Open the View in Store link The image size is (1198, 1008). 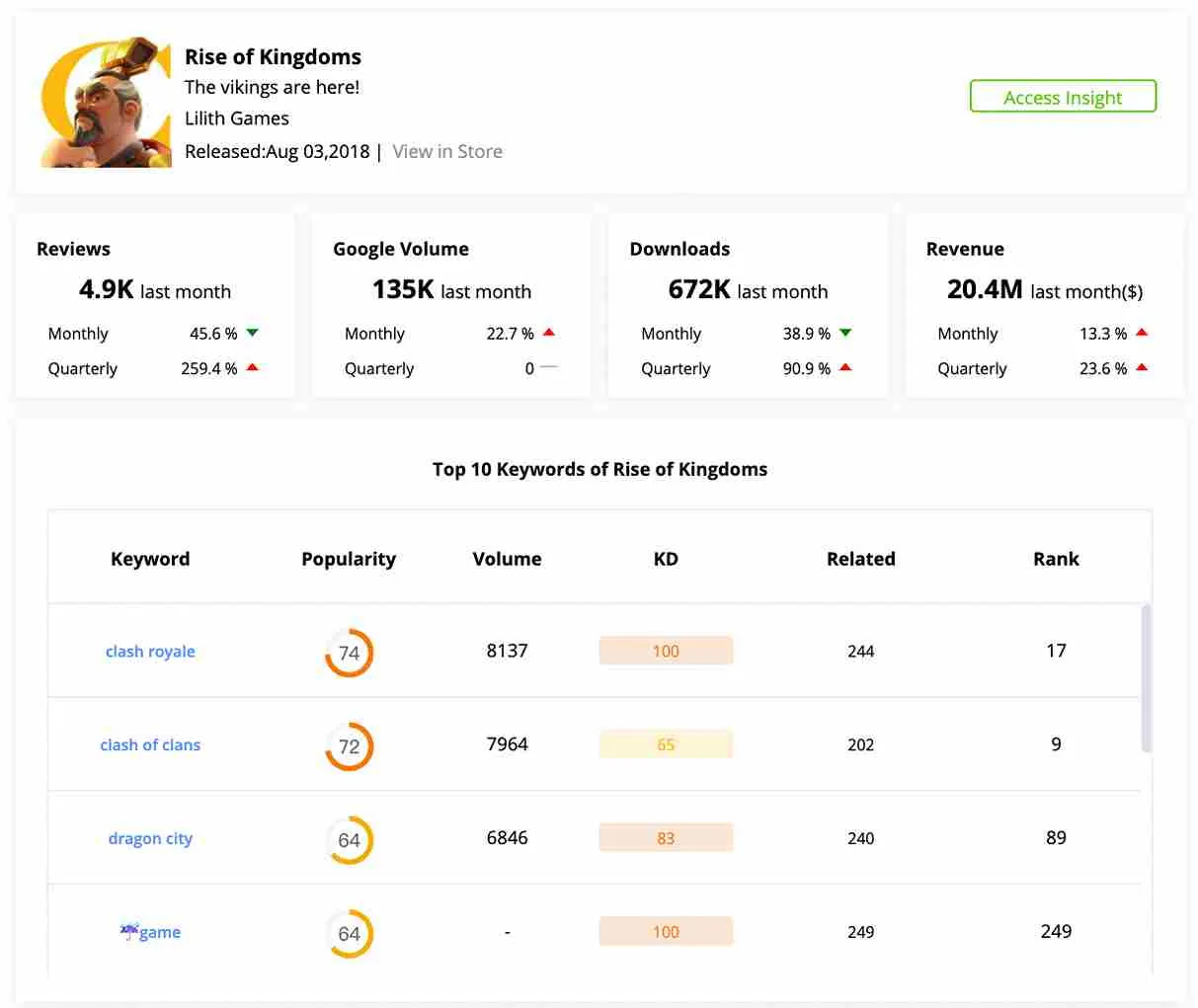(446, 150)
